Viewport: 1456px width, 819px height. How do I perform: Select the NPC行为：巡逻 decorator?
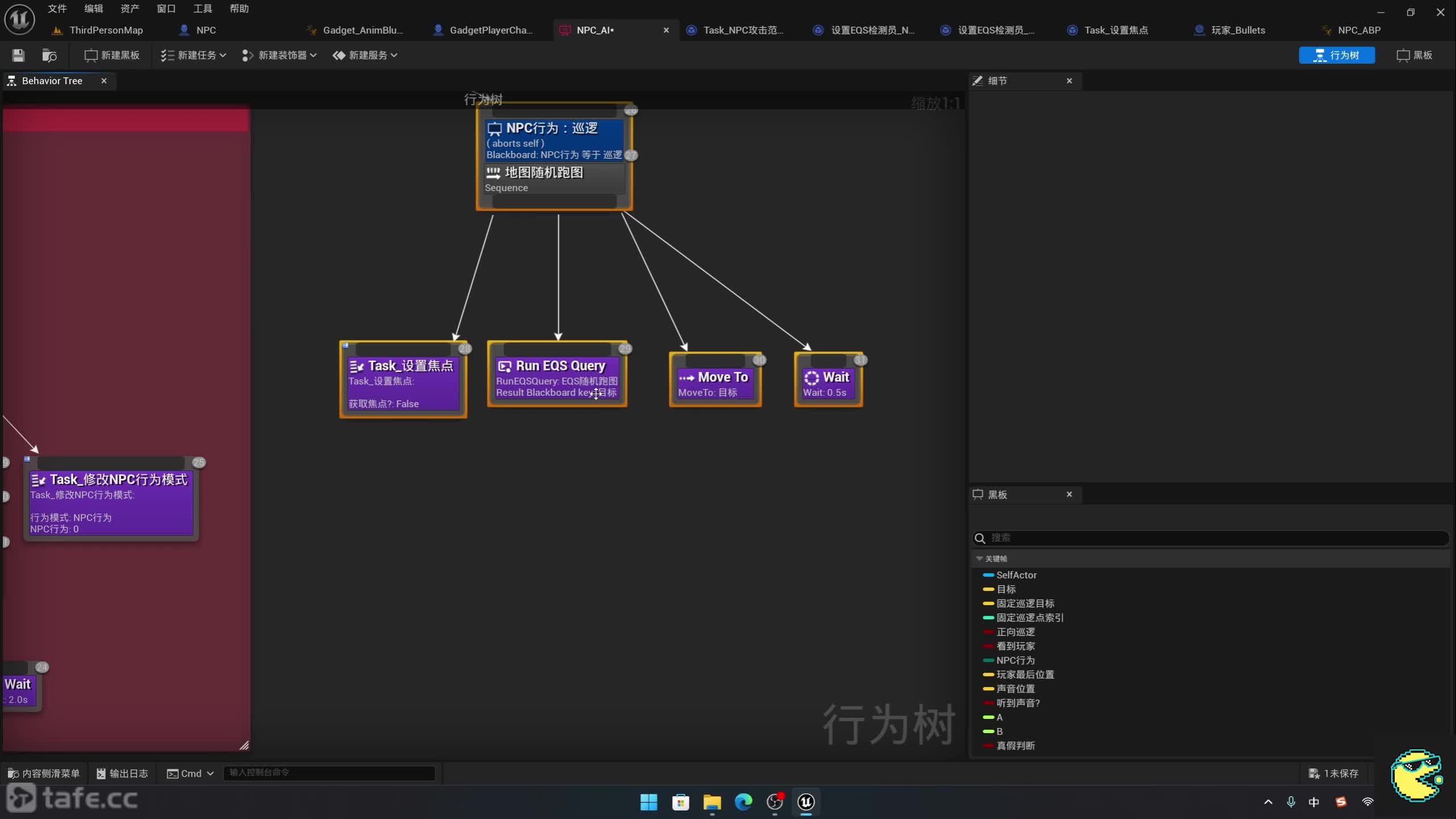pyautogui.click(x=554, y=140)
